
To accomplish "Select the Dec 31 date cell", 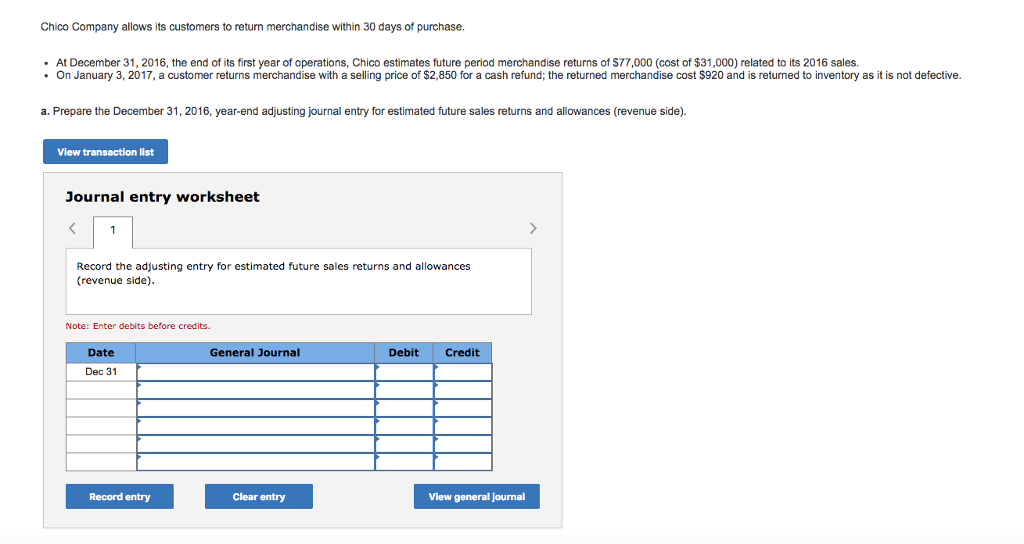I will coord(101,372).
